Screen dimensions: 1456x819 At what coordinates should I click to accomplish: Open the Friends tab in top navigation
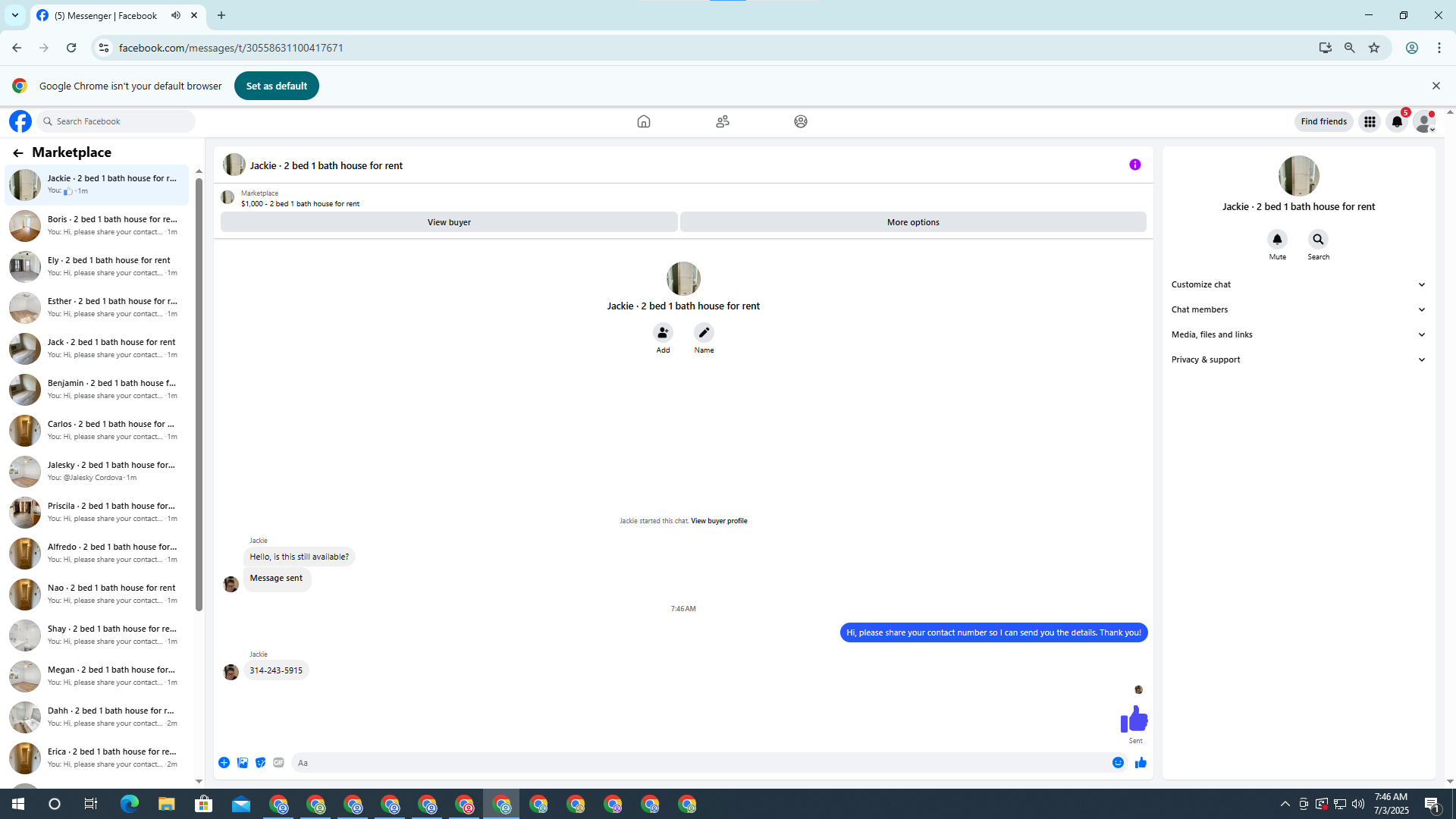722,121
